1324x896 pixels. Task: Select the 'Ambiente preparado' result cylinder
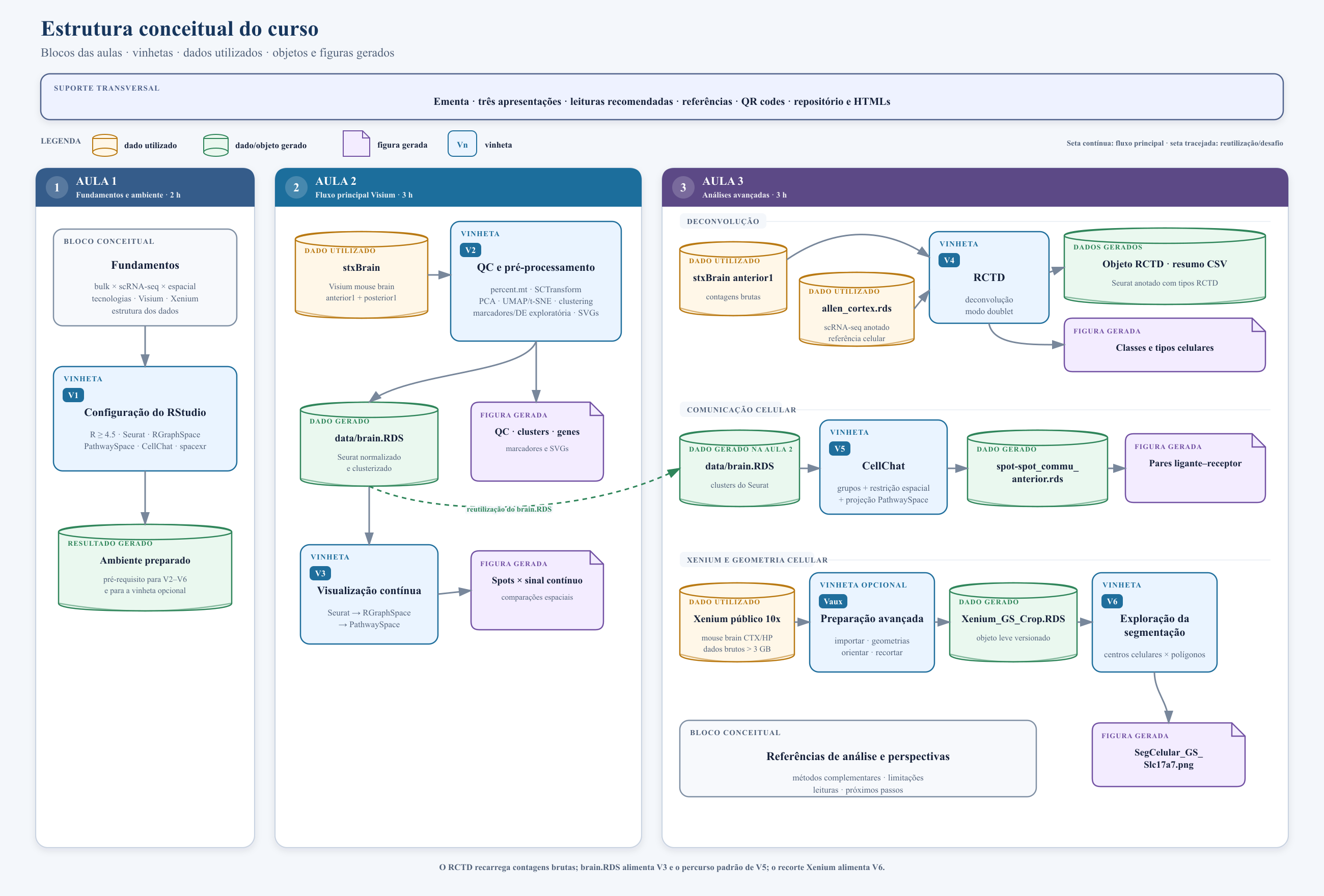pos(145,567)
